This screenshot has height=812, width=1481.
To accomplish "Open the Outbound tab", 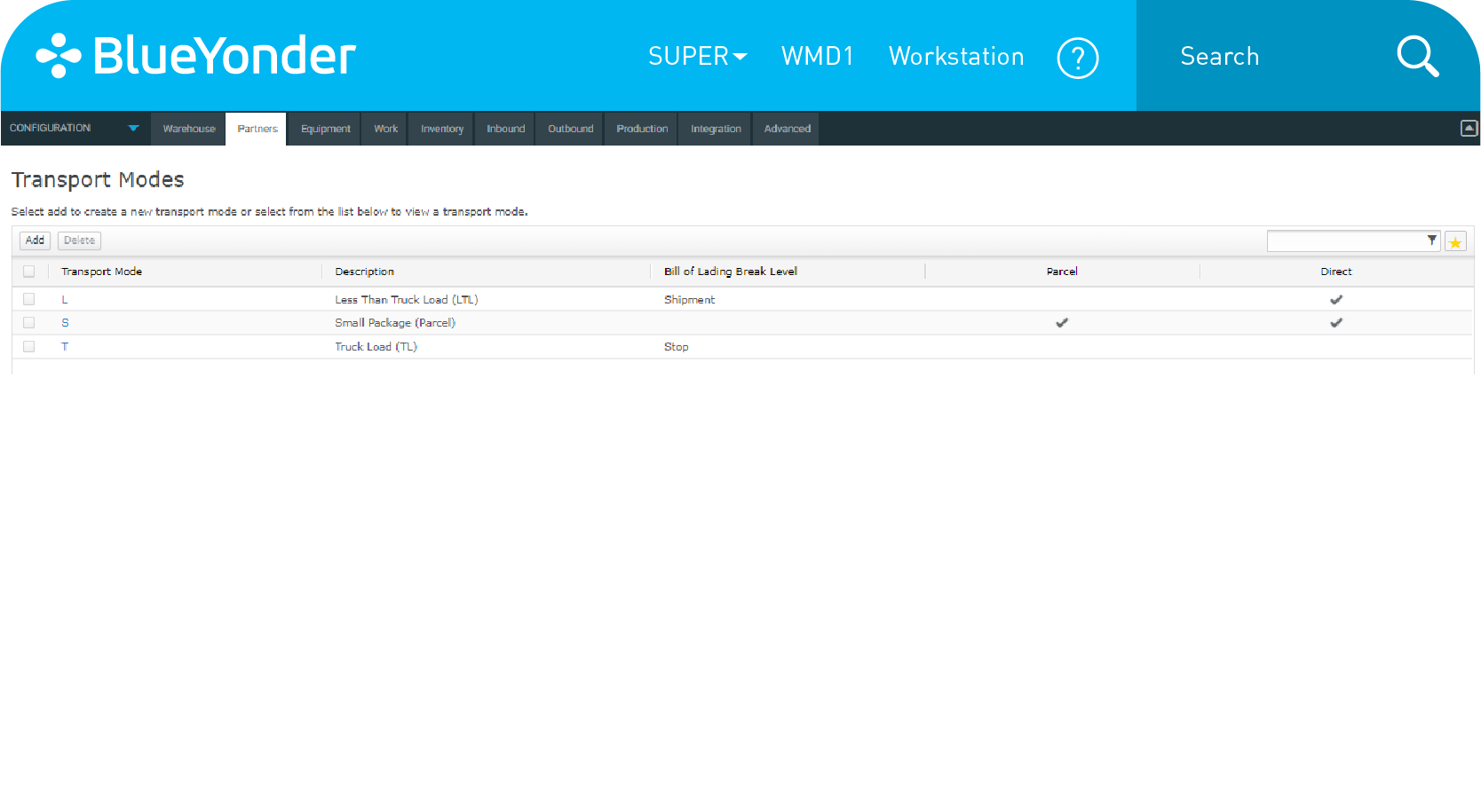I will tap(569, 129).
